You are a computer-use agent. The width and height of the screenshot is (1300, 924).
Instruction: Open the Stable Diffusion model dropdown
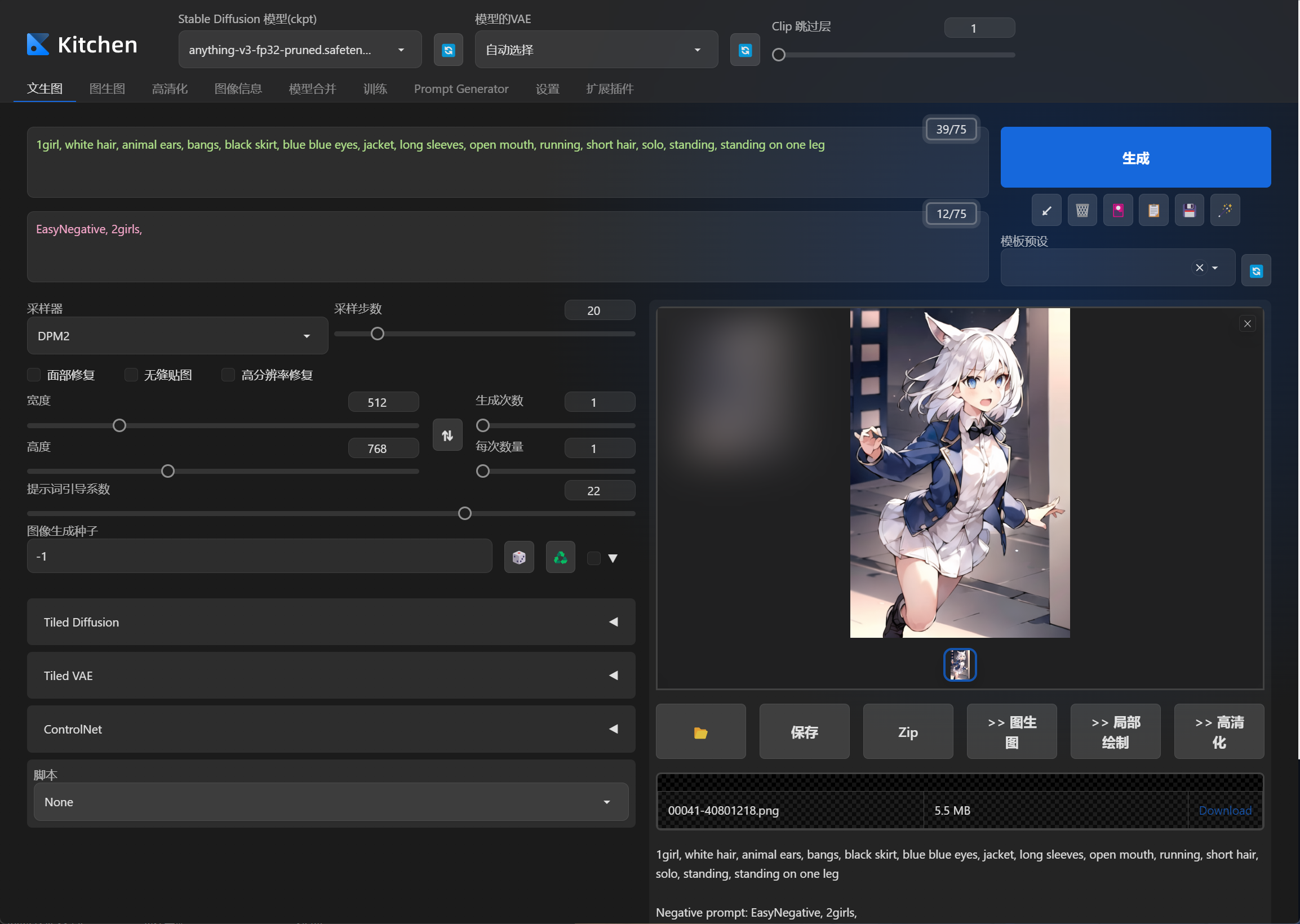point(300,50)
